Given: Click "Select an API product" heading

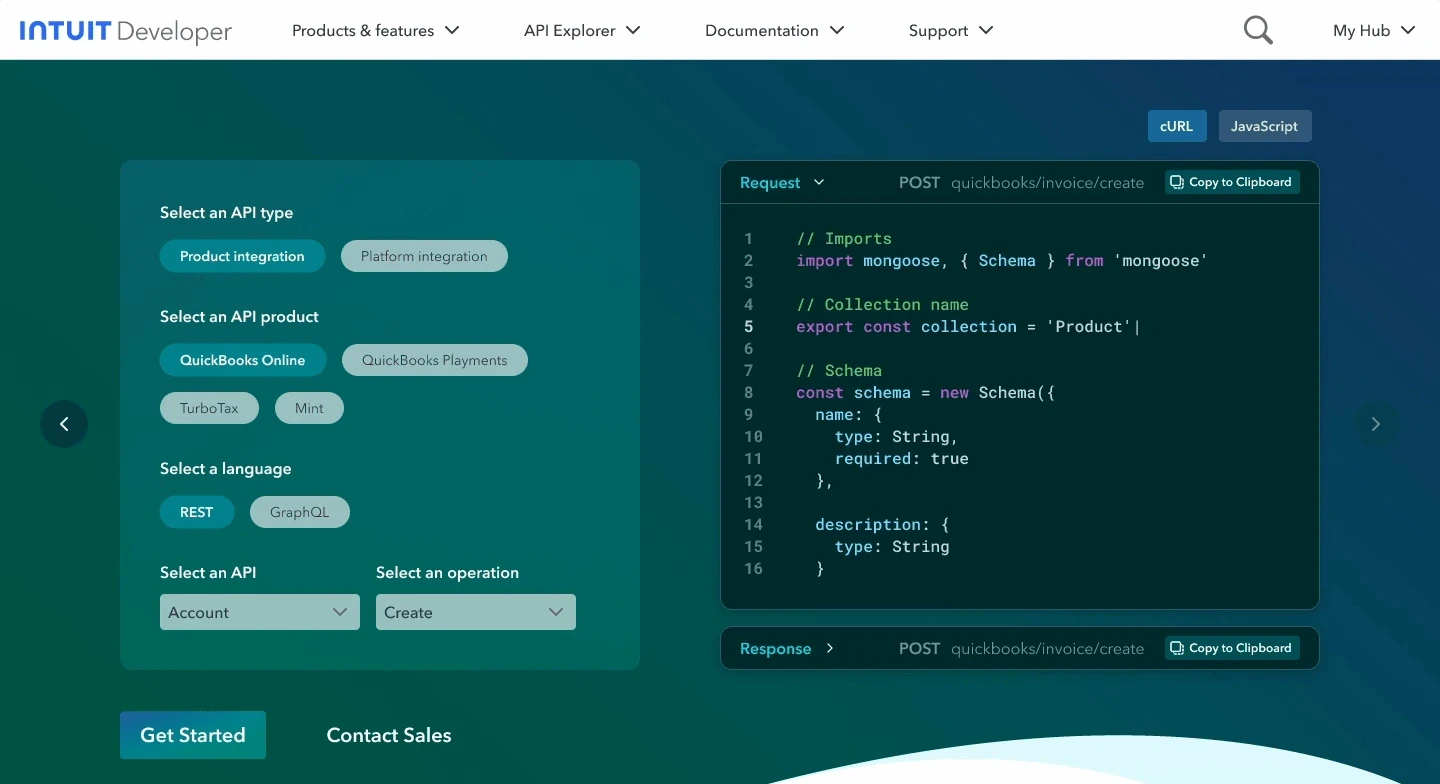Looking at the screenshot, I should click(x=239, y=316).
